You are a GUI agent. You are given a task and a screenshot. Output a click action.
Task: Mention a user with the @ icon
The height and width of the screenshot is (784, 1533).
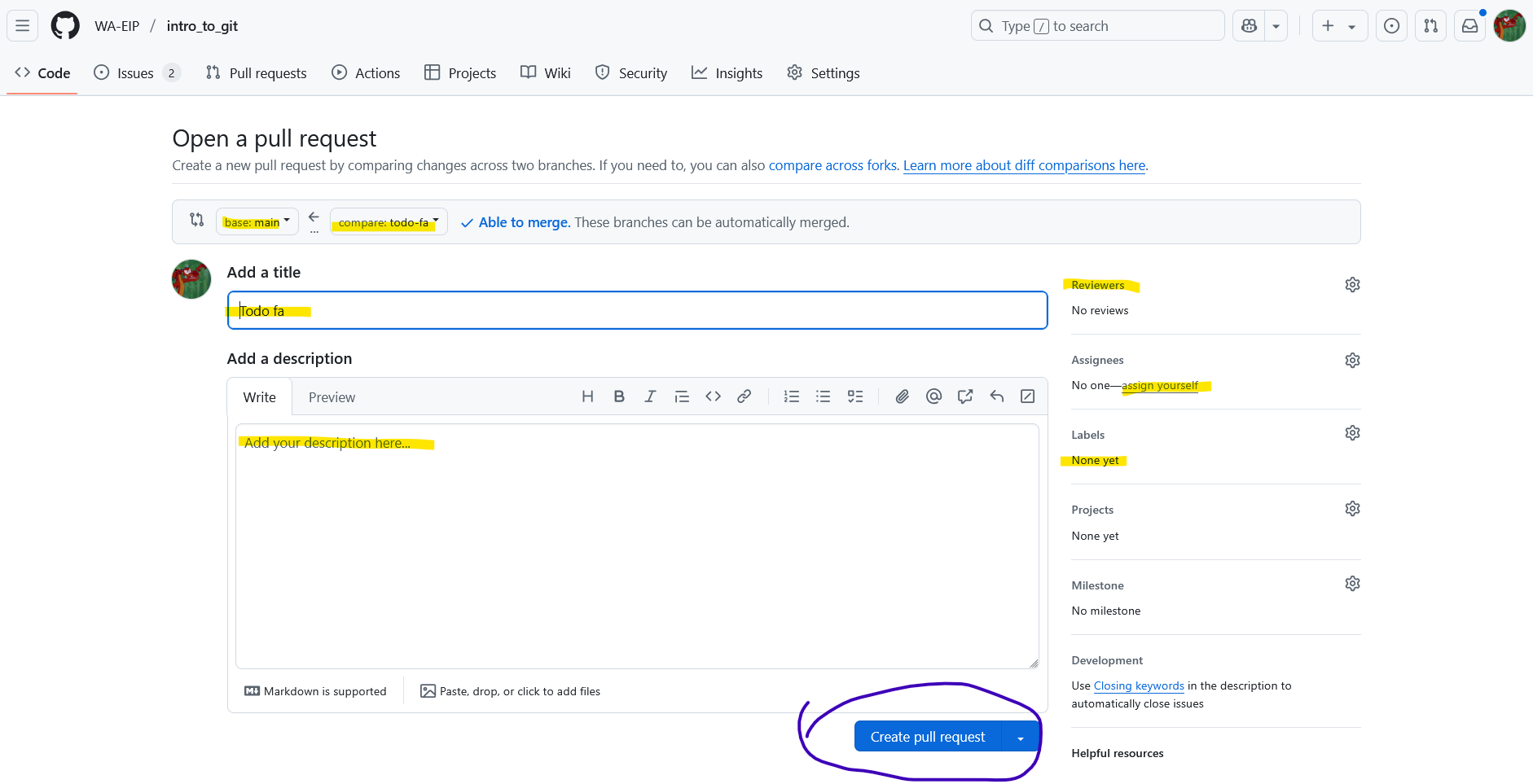coord(933,396)
